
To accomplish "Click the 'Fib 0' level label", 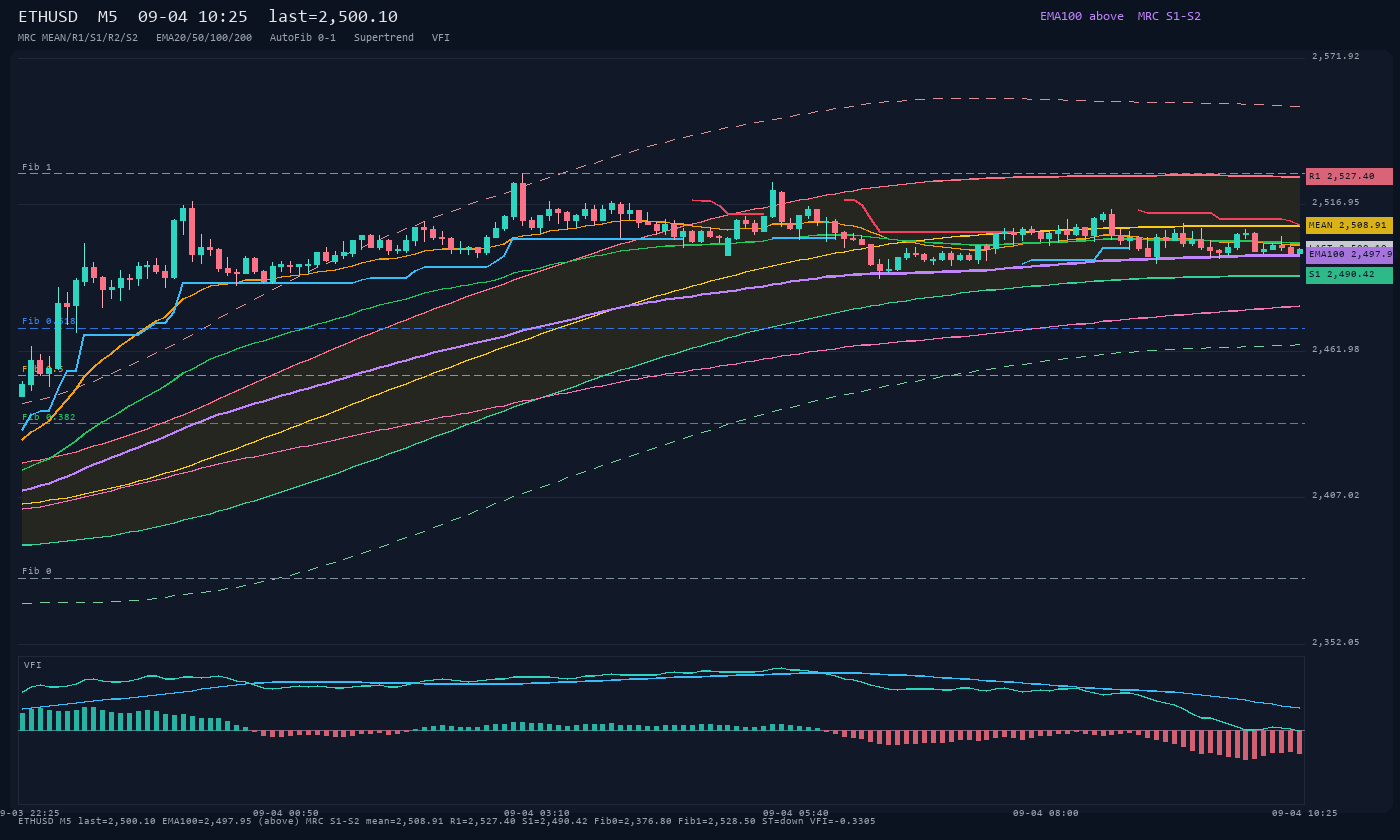I will pyautogui.click(x=37, y=571).
